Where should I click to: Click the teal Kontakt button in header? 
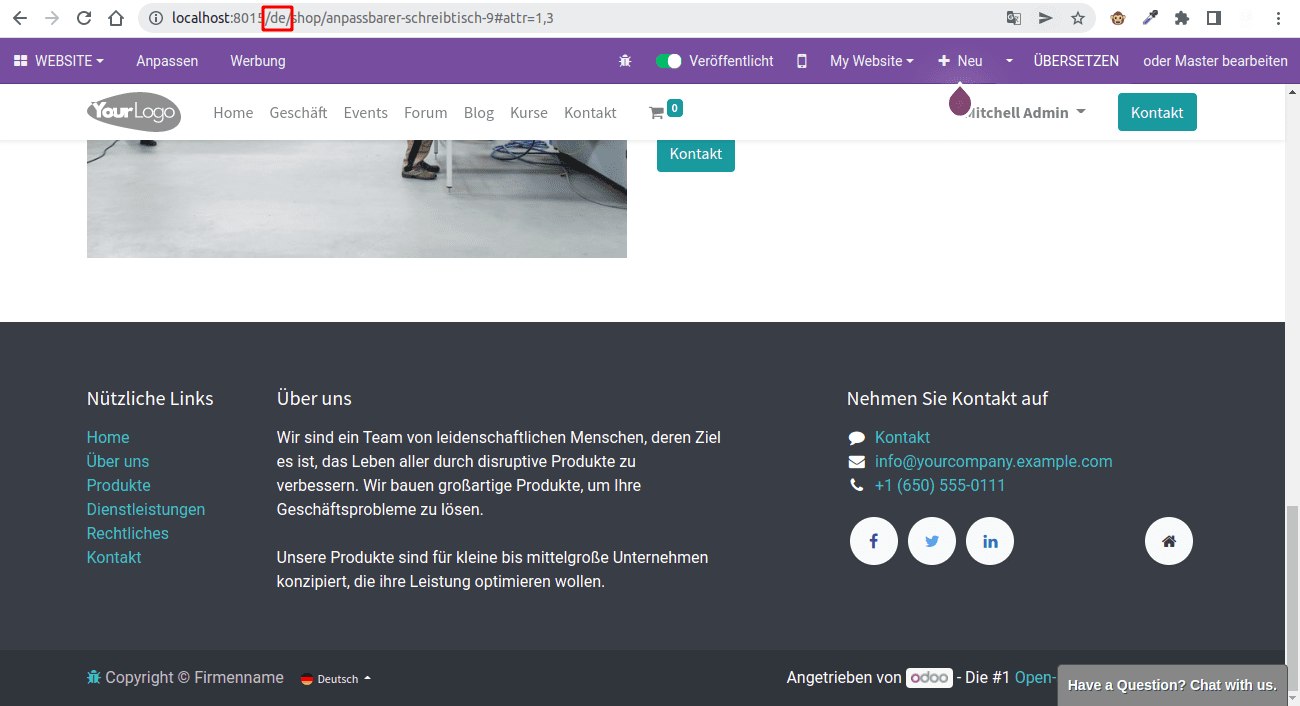(x=1157, y=112)
